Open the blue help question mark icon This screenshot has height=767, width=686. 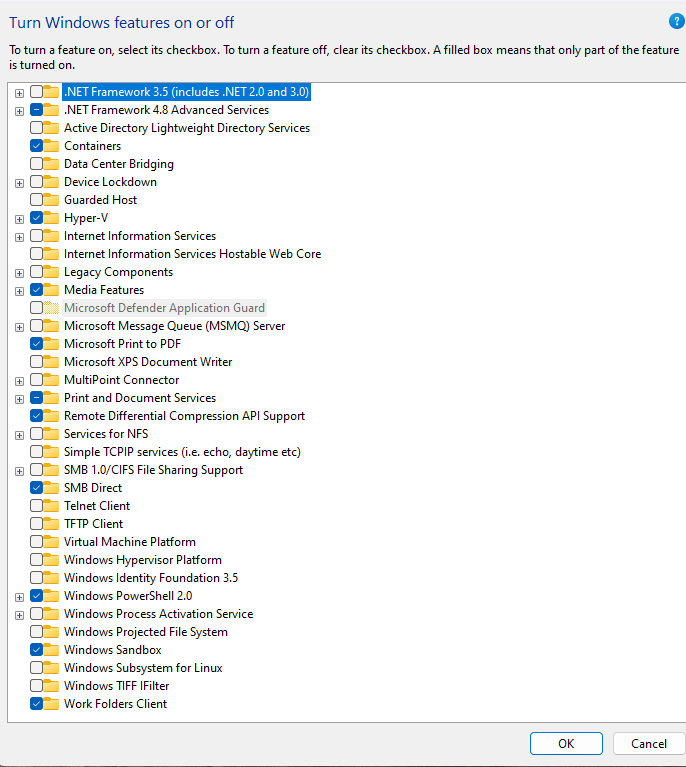(677, 22)
